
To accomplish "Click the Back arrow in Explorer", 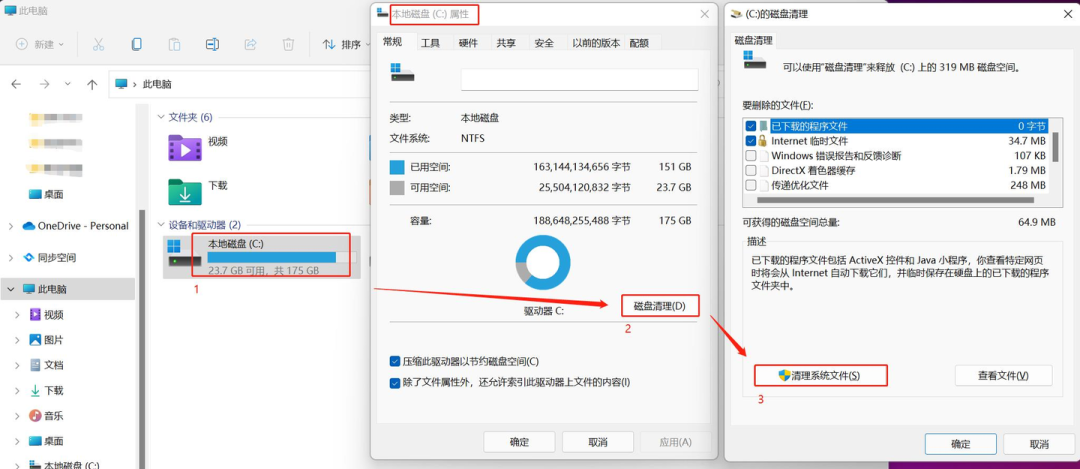I will click(16, 84).
